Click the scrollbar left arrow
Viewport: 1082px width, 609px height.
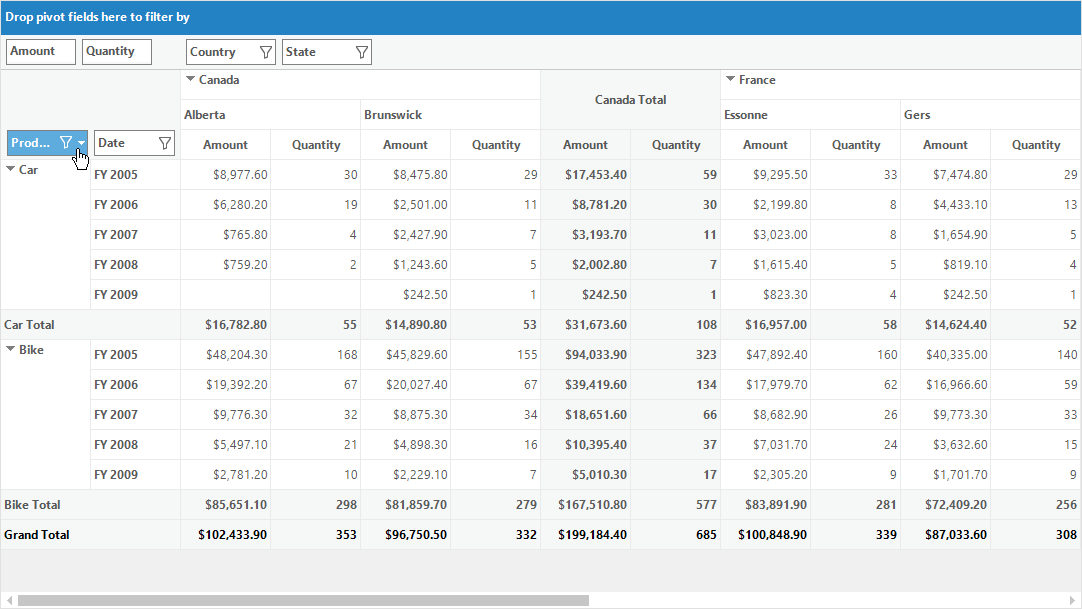pos(9,601)
